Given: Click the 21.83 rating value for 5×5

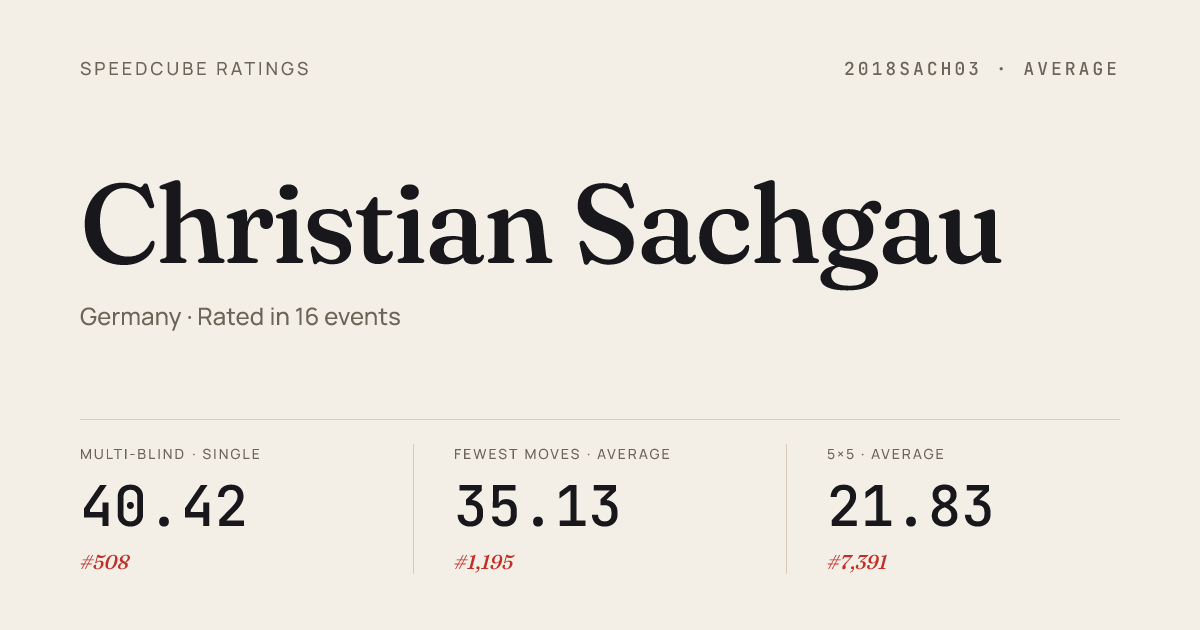Looking at the screenshot, I should 910,507.
